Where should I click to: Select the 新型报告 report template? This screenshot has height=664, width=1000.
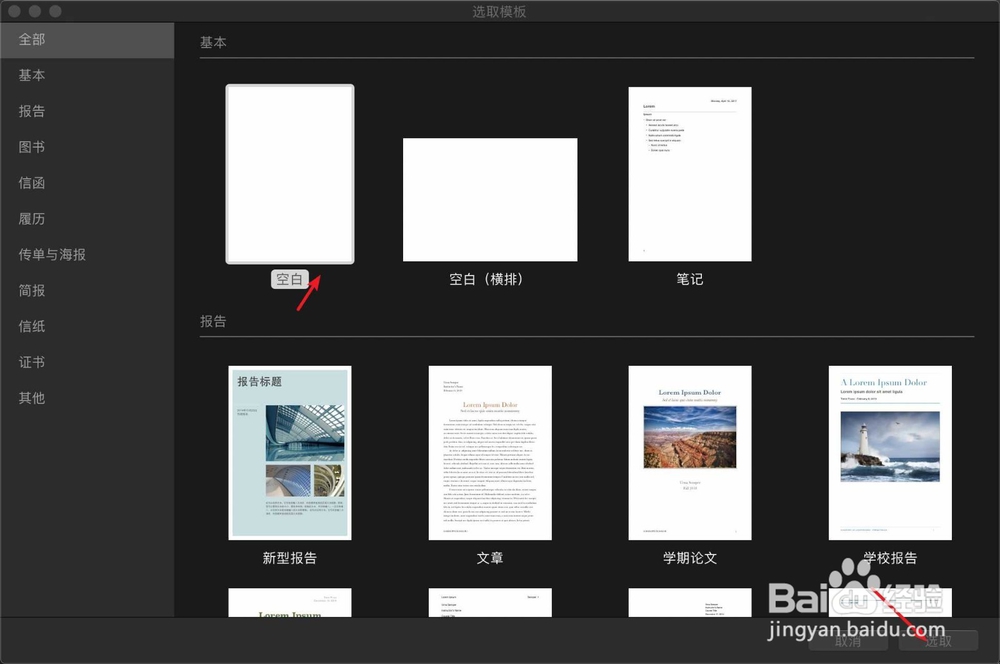pyautogui.click(x=290, y=452)
